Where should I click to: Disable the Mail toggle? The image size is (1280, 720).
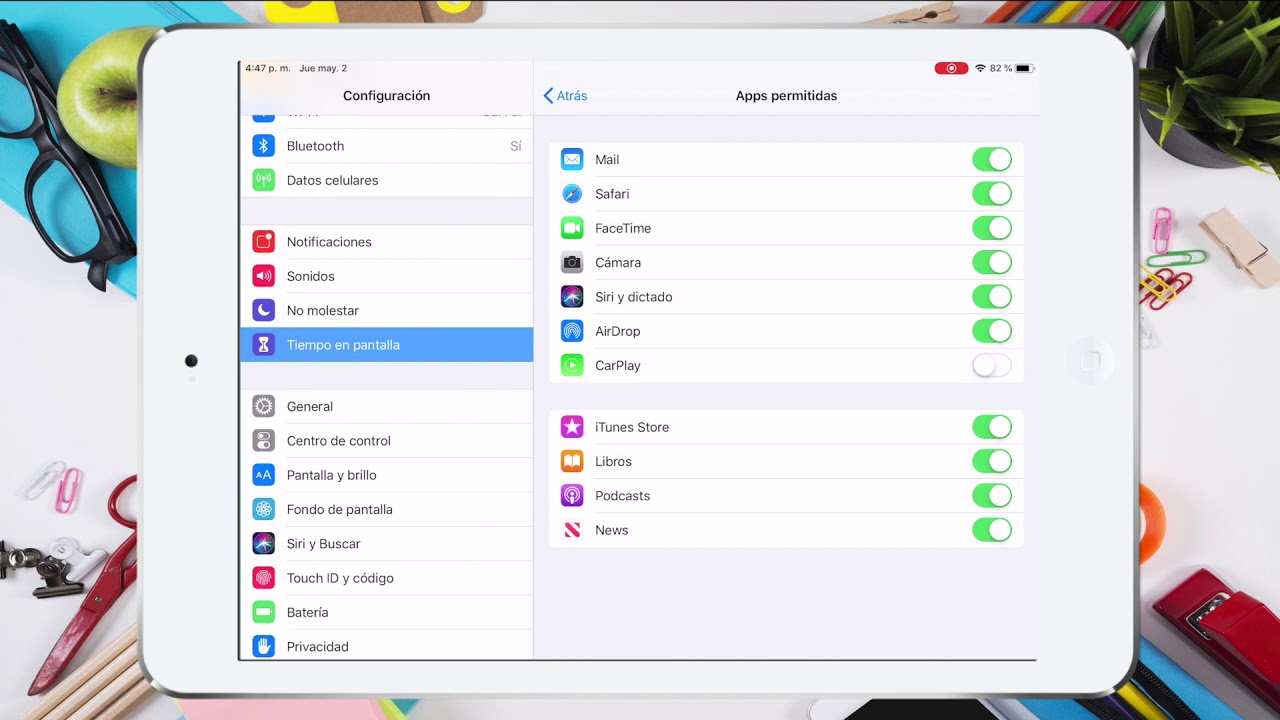point(992,160)
